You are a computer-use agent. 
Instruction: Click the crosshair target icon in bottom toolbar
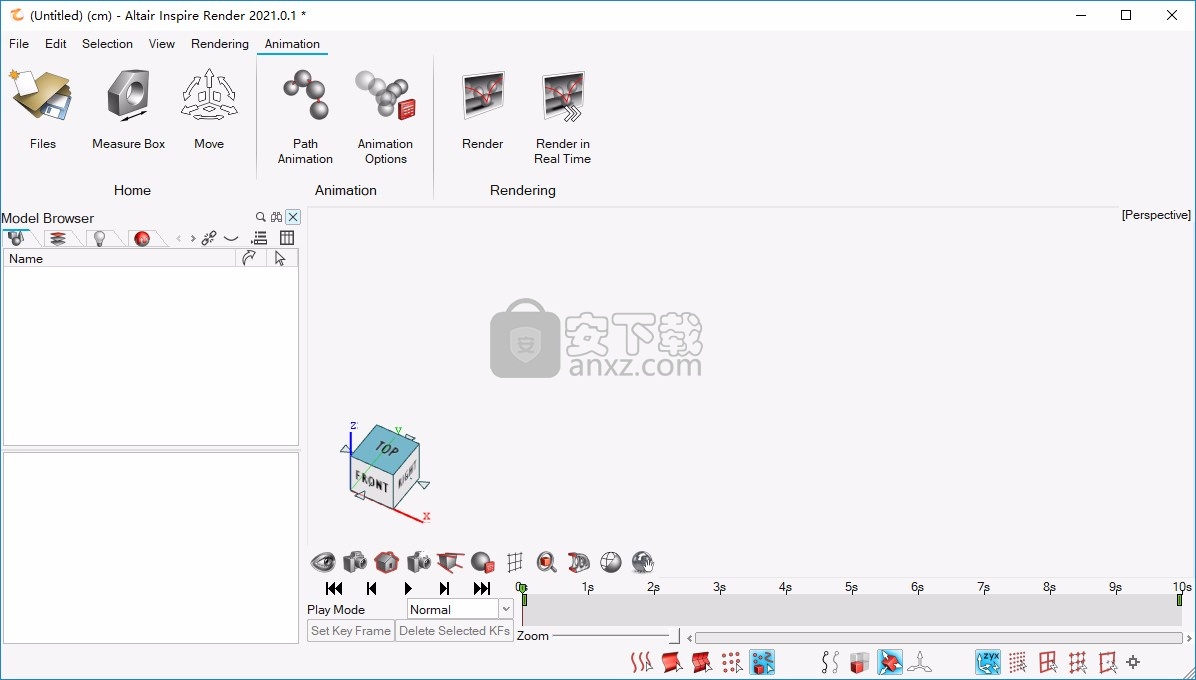(1133, 662)
